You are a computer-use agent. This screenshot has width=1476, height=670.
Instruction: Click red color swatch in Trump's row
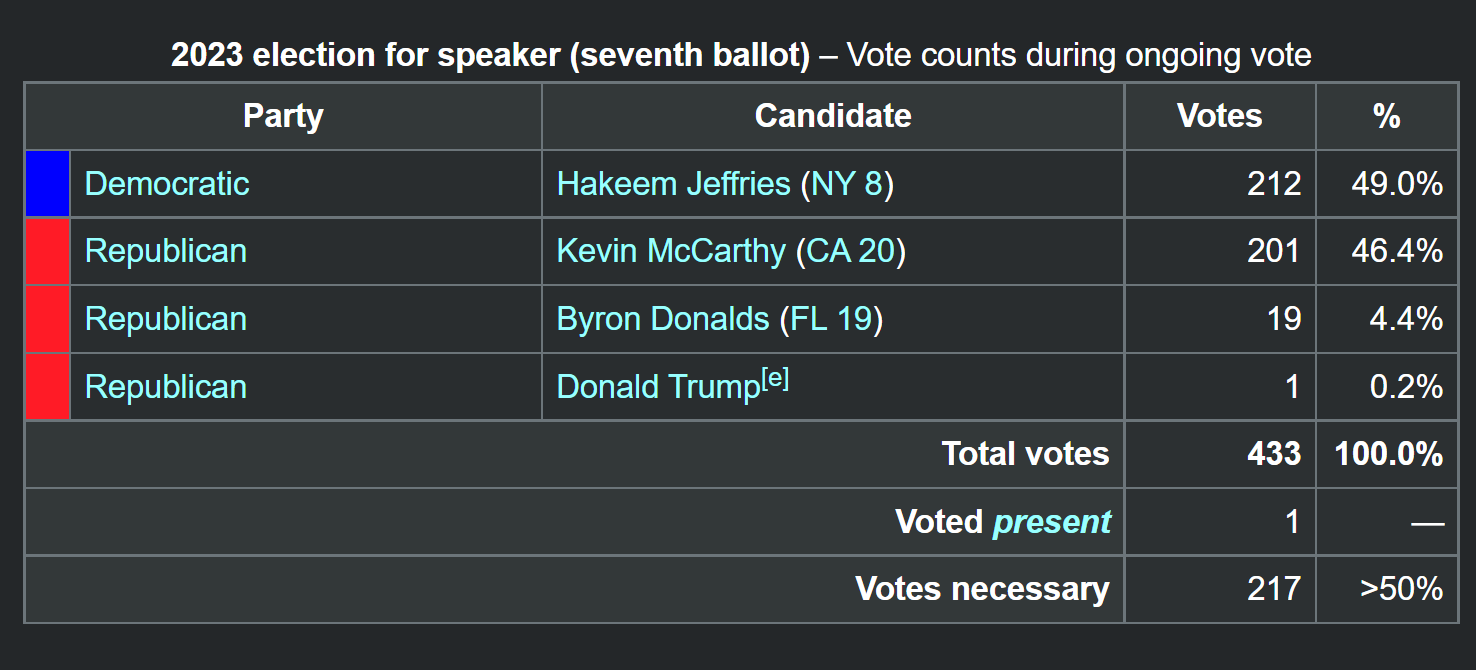pyautogui.click(x=47, y=387)
